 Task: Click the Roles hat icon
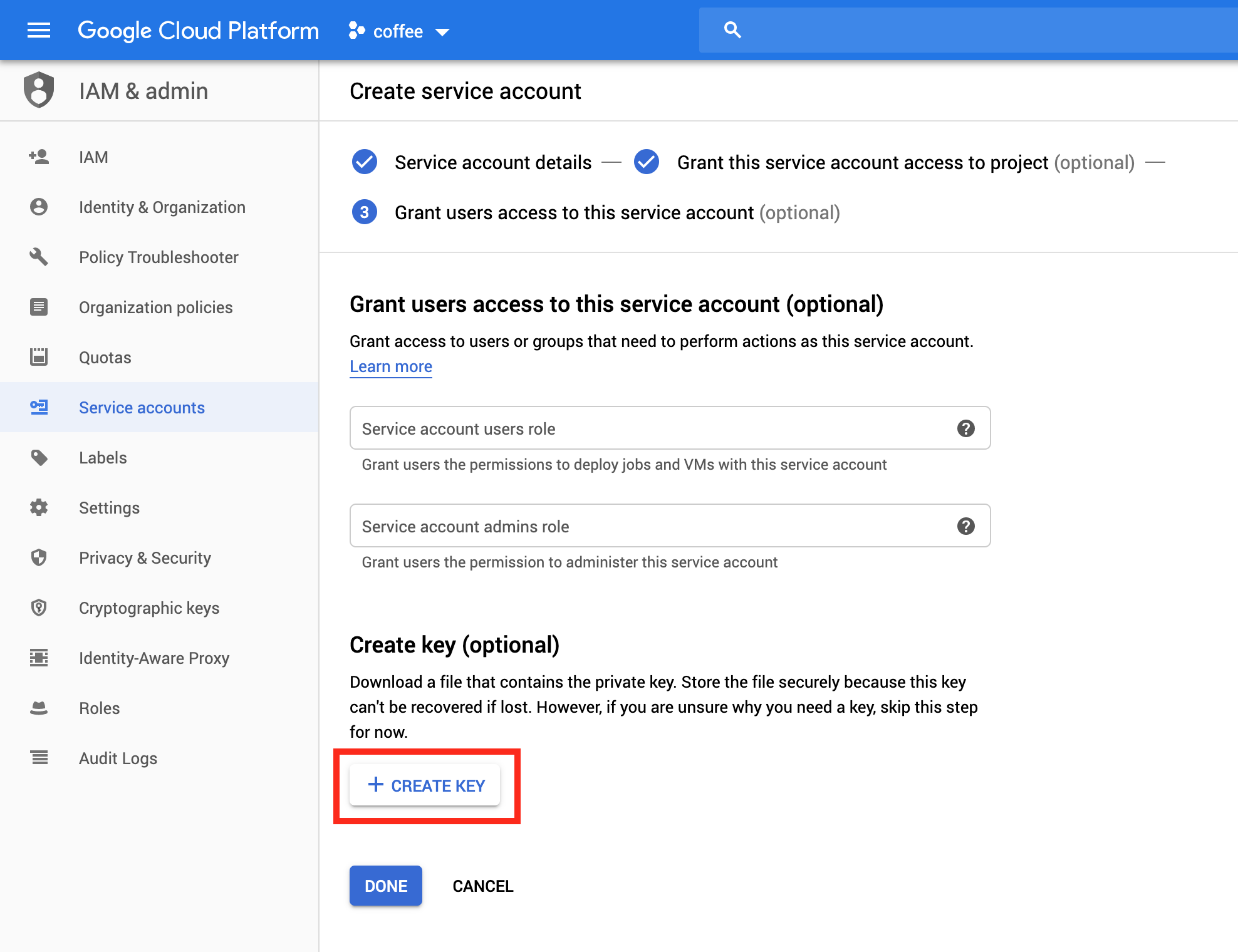click(39, 708)
